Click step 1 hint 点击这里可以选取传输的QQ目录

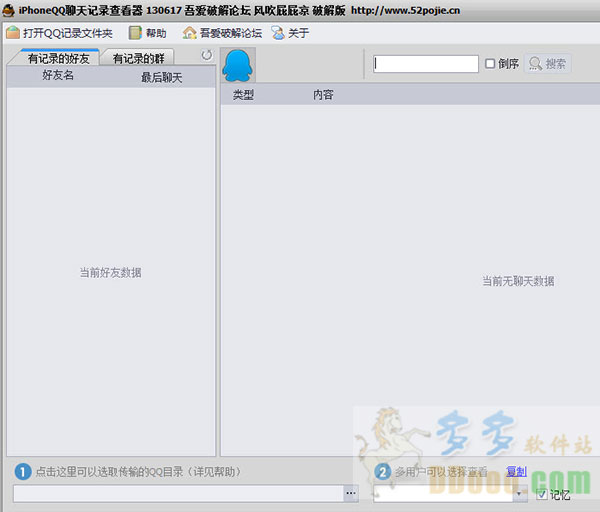[x=138, y=472]
